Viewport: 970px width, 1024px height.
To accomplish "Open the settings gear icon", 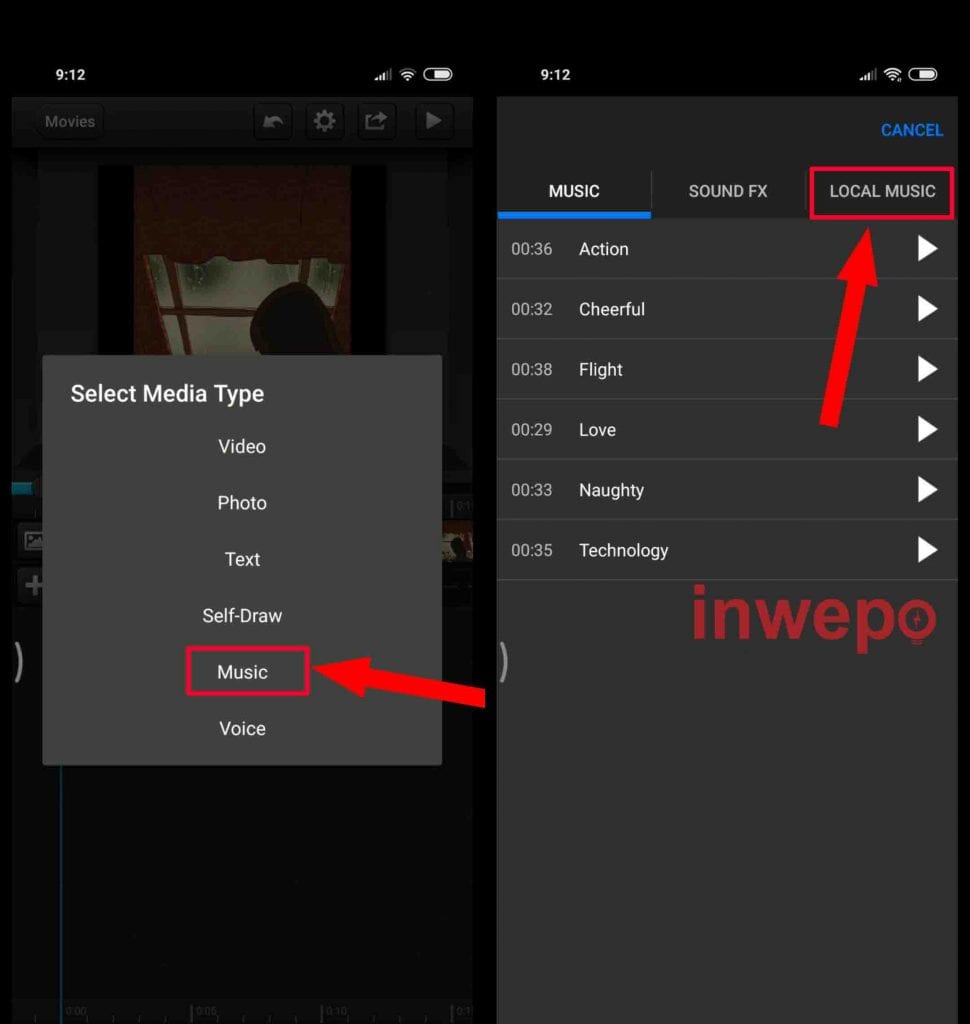I will point(324,121).
